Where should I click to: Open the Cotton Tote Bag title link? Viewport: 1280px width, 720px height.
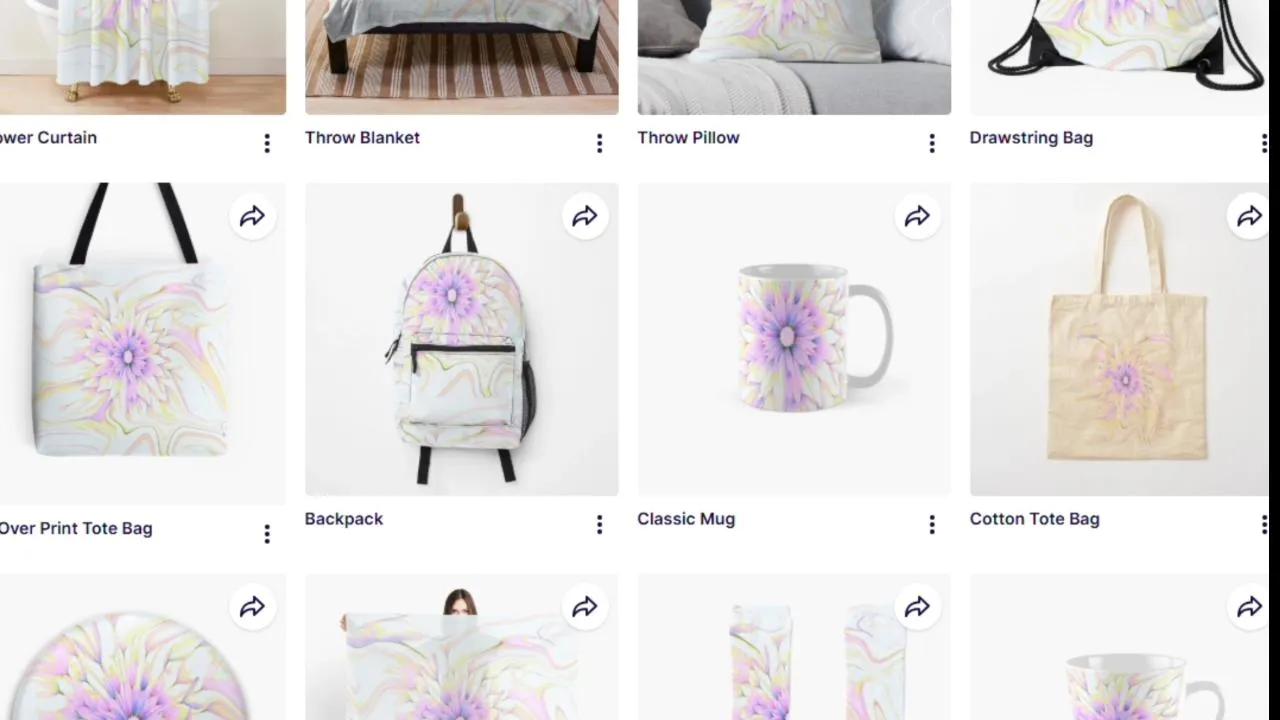click(1034, 519)
